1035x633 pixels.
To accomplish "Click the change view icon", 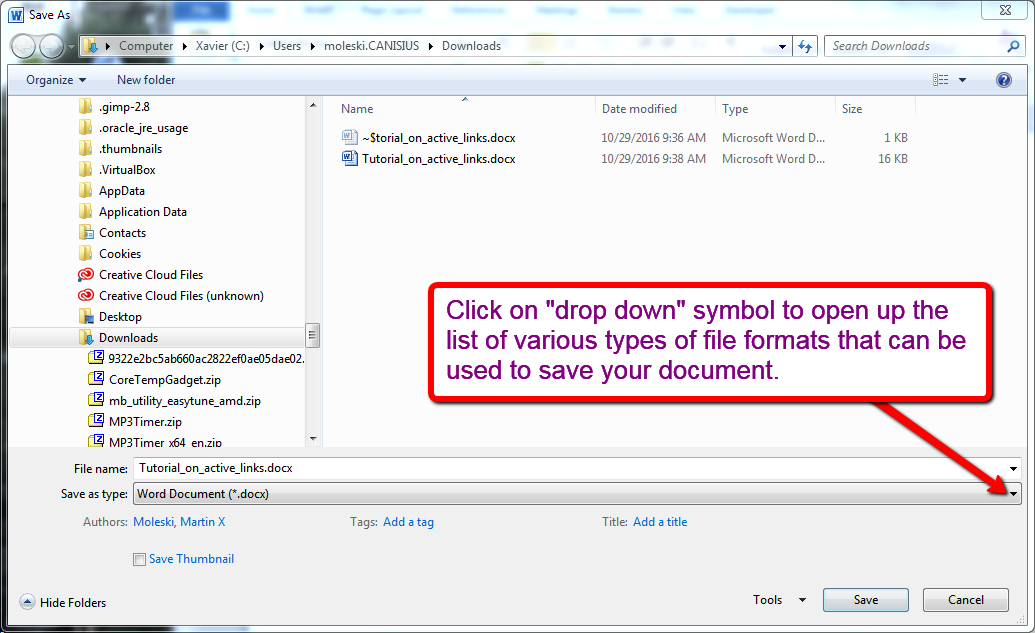I will [x=940, y=80].
